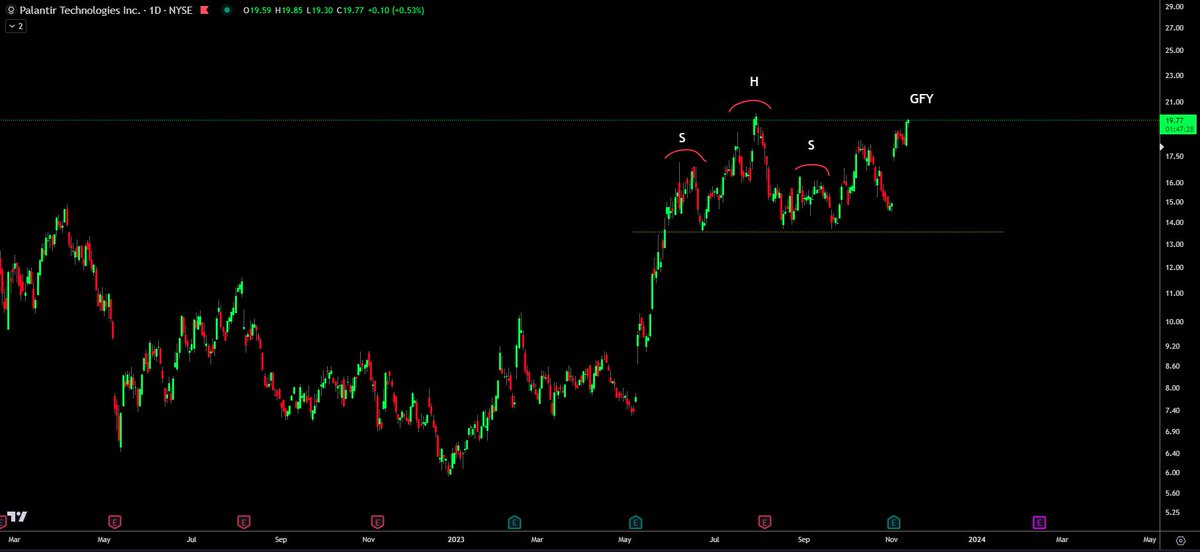
Task: Click the red flag icon beside NYSE
Action: point(202,10)
